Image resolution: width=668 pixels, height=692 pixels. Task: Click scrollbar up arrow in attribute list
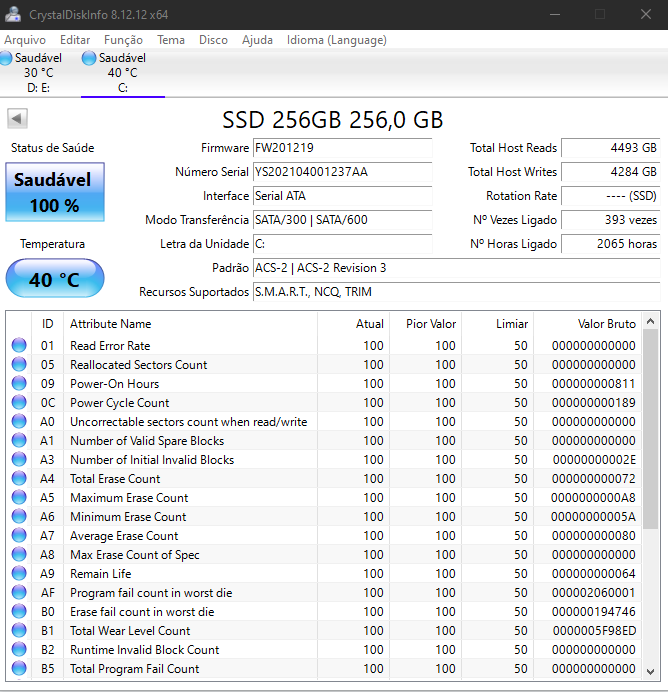click(650, 321)
